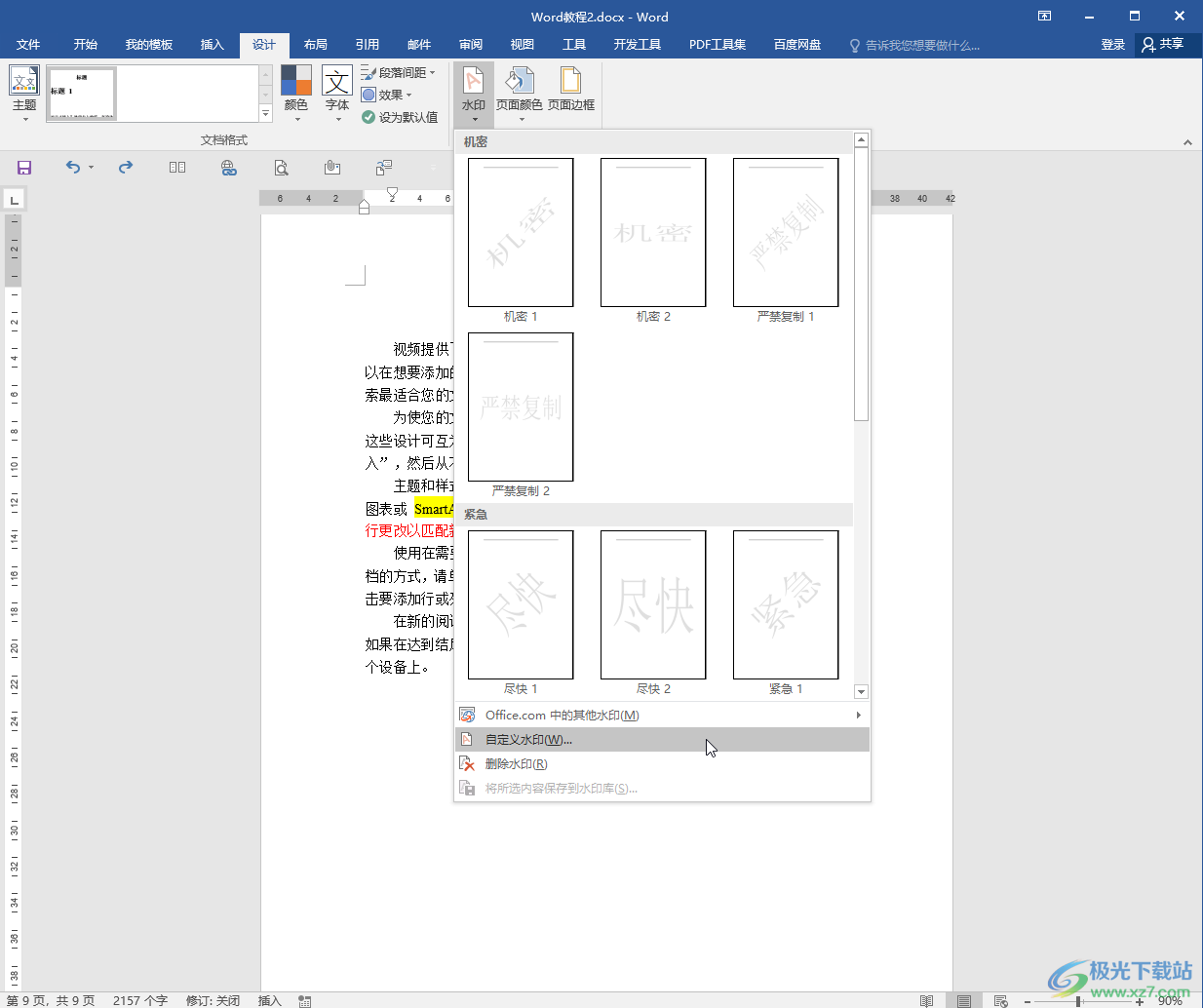Click zoom out minus button

[1027, 1001]
